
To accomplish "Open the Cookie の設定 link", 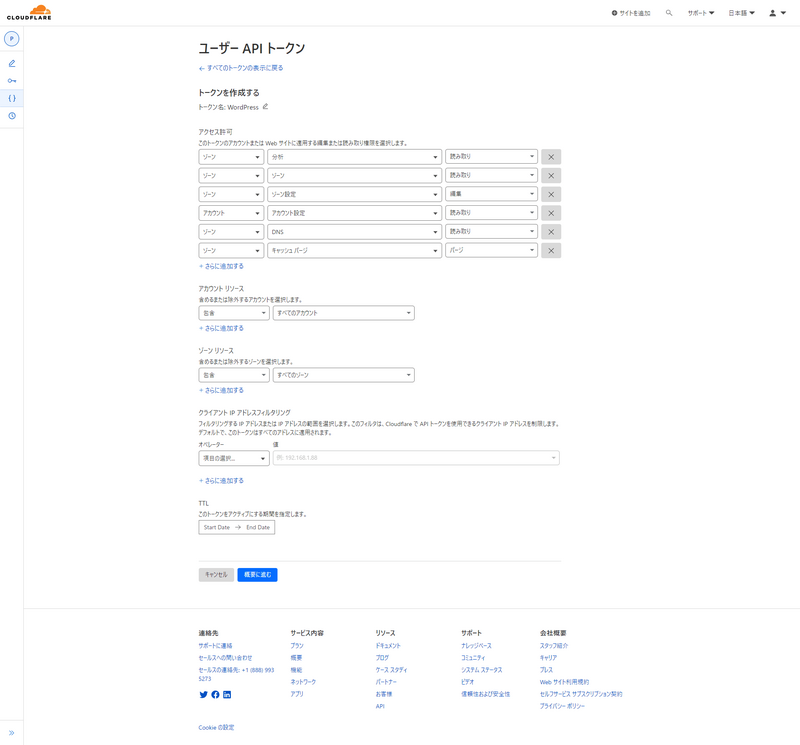I will point(216,726).
